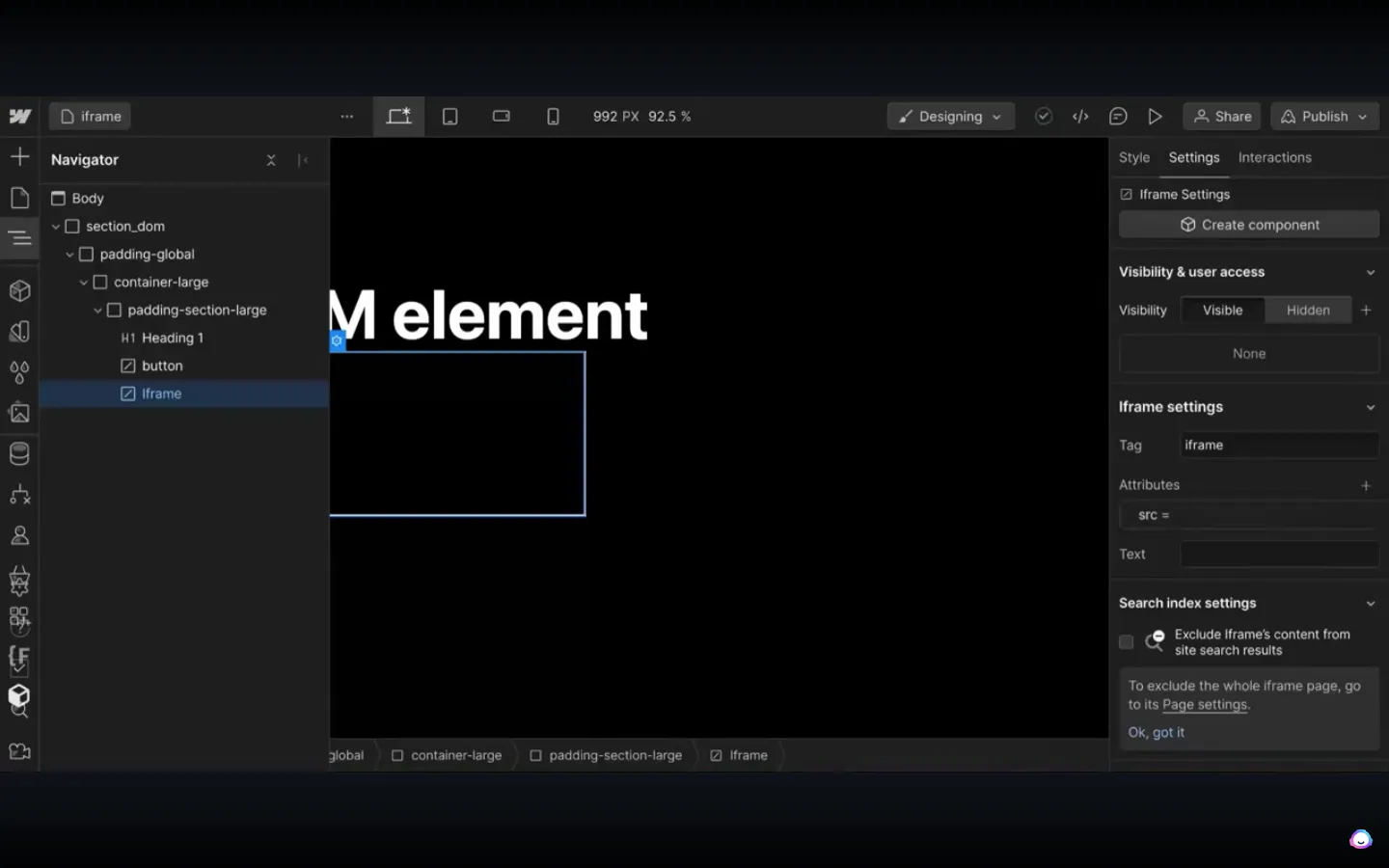The width and height of the screenshot is (1389, 868).
Task: Collapse all in Navigator panel header
Action: tap(271, 160)
